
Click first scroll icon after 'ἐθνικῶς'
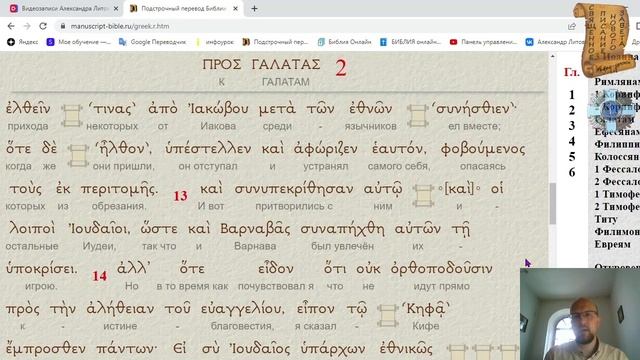coord(457,352)
